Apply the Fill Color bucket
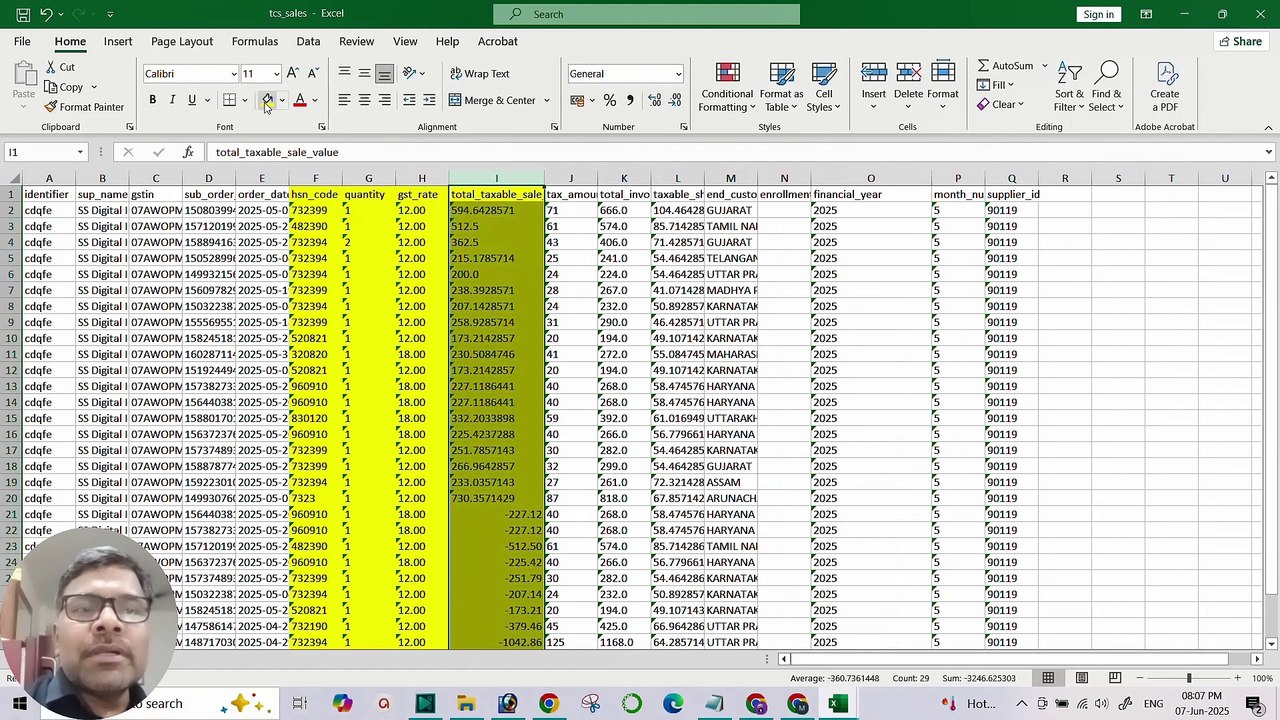Image resolution: width=1280 pixels, height=720 pixels. click(x=267, y=100)
